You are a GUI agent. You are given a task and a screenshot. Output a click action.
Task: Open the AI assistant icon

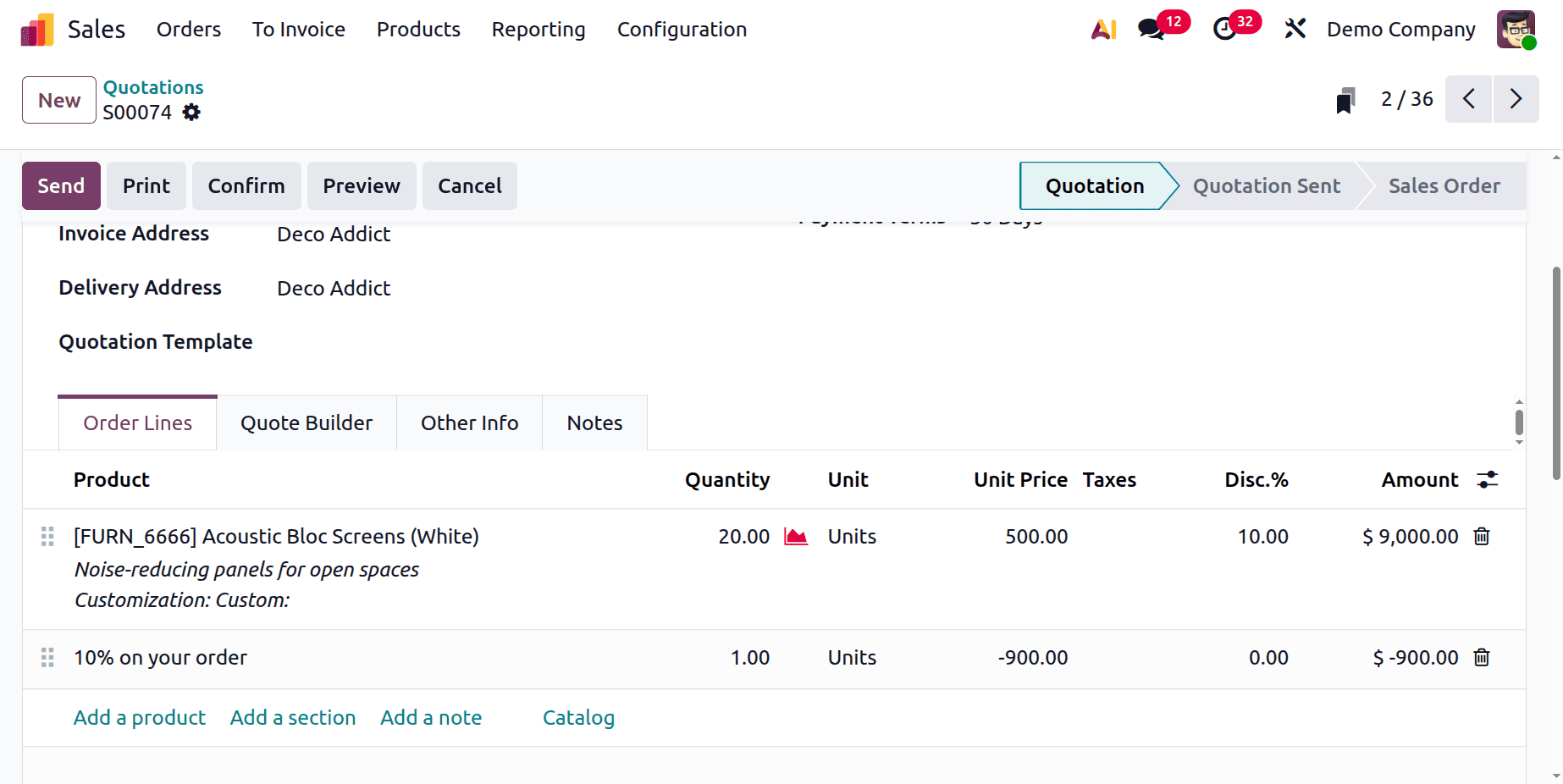[x=1103, y=29]
